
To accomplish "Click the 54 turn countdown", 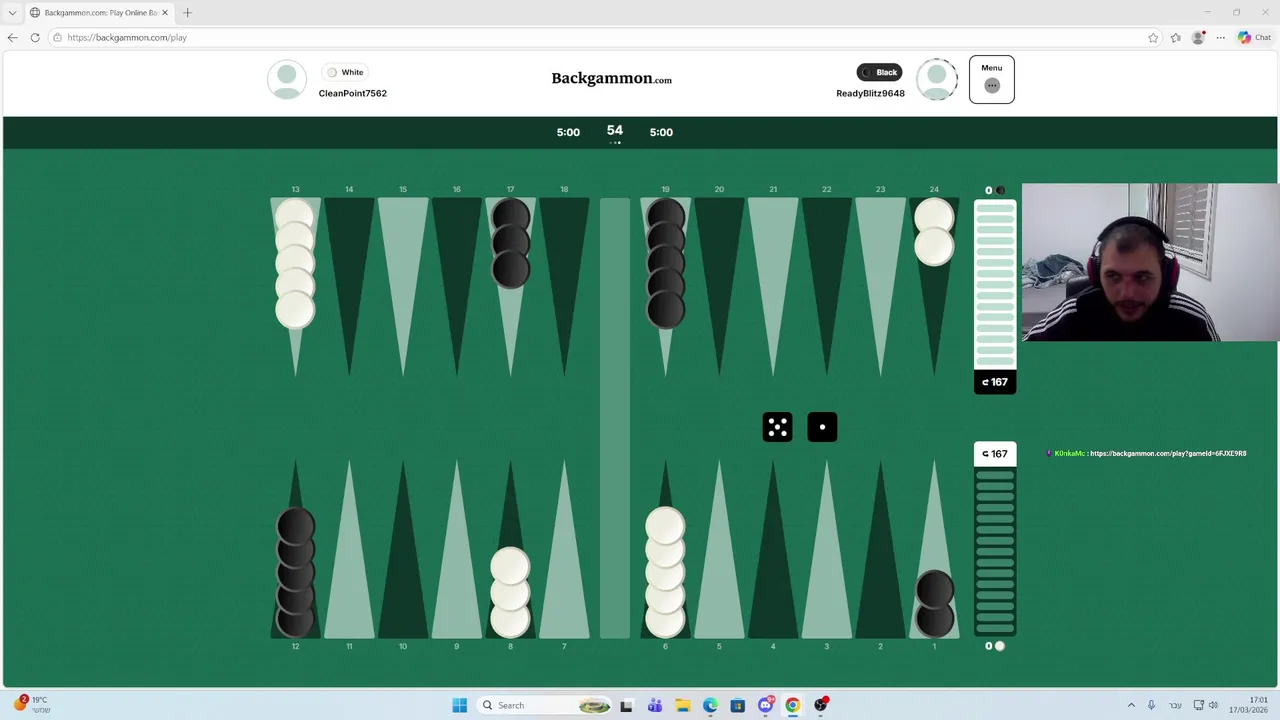I will click(615, 131).
